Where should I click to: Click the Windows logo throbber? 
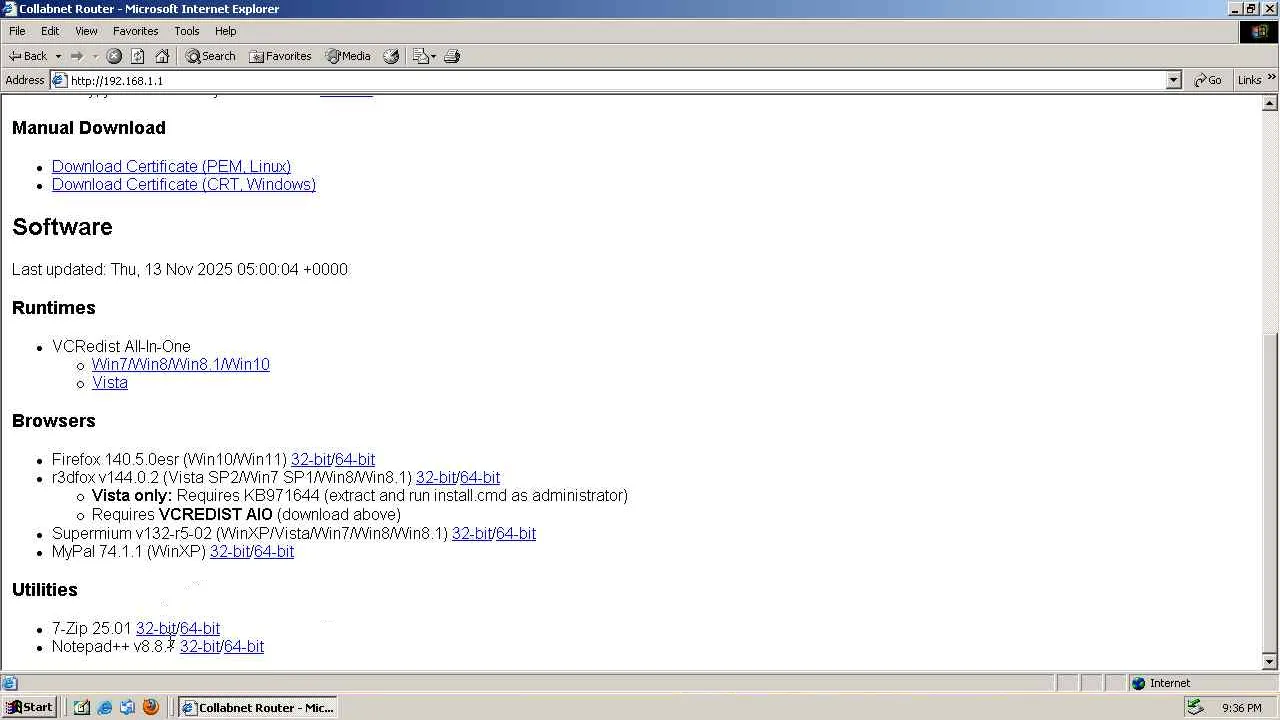coord(1259,32)
